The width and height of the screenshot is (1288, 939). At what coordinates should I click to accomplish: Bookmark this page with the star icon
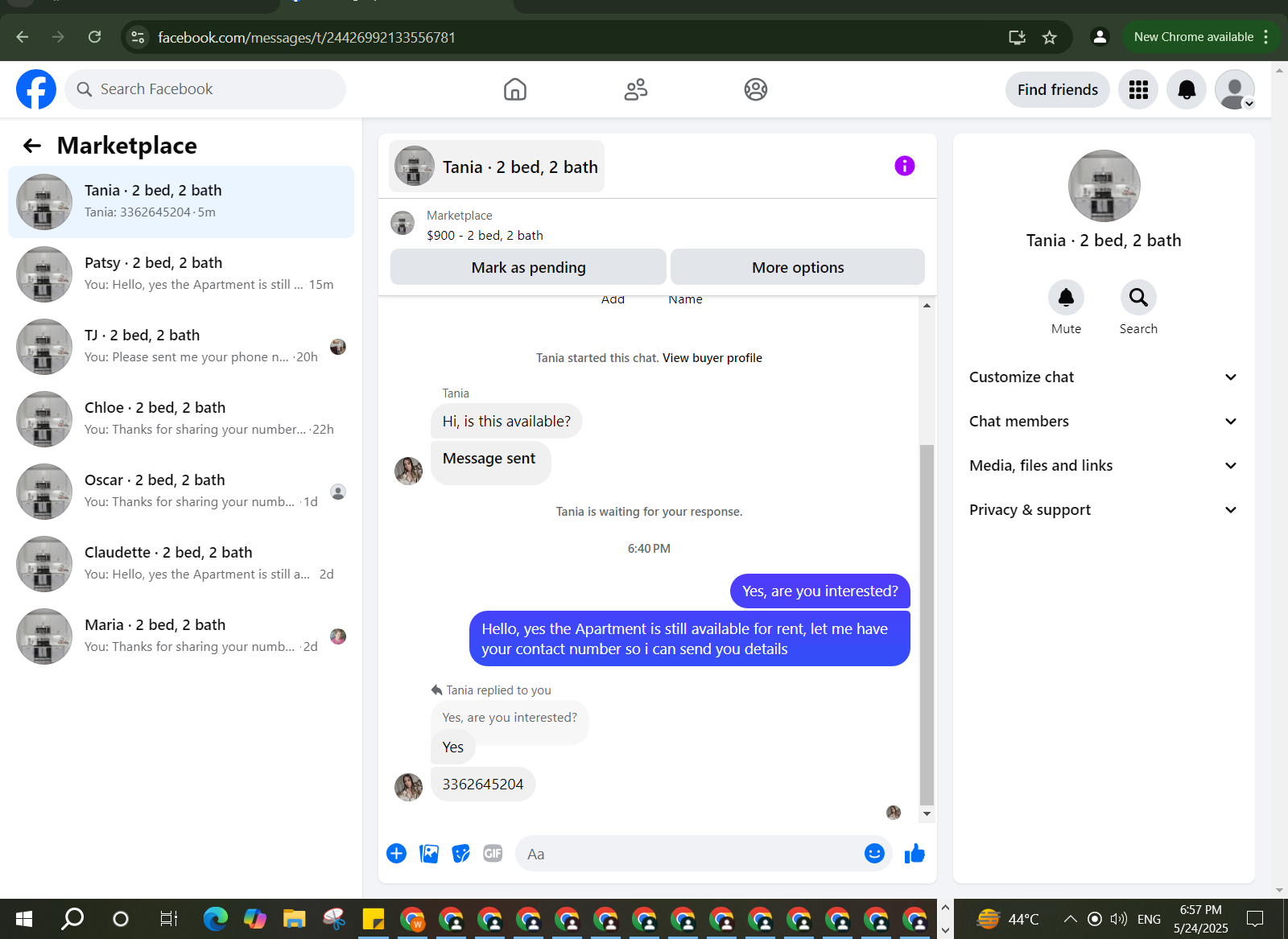click(x=1050, y=37)
